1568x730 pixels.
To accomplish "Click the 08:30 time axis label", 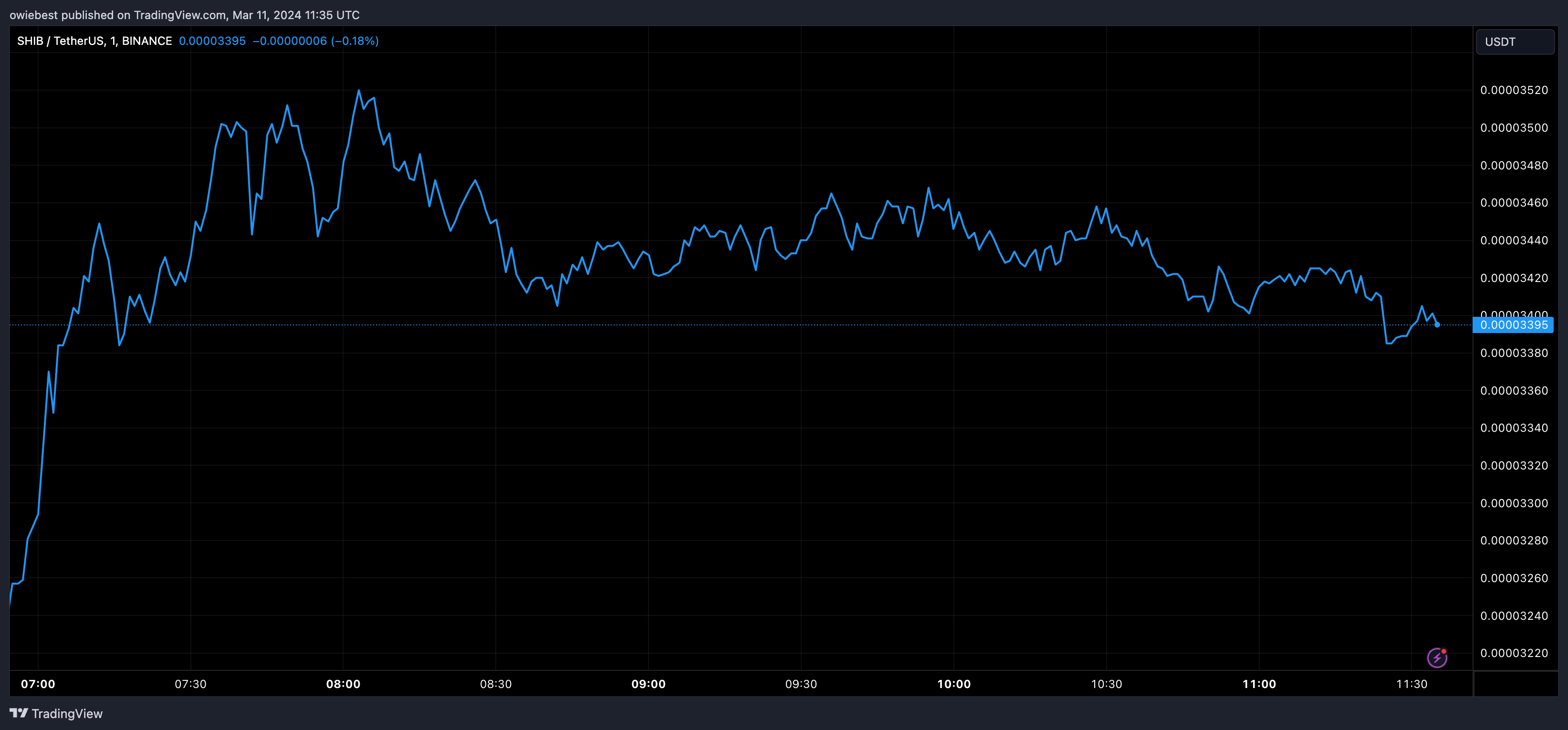I will [495, 684].
